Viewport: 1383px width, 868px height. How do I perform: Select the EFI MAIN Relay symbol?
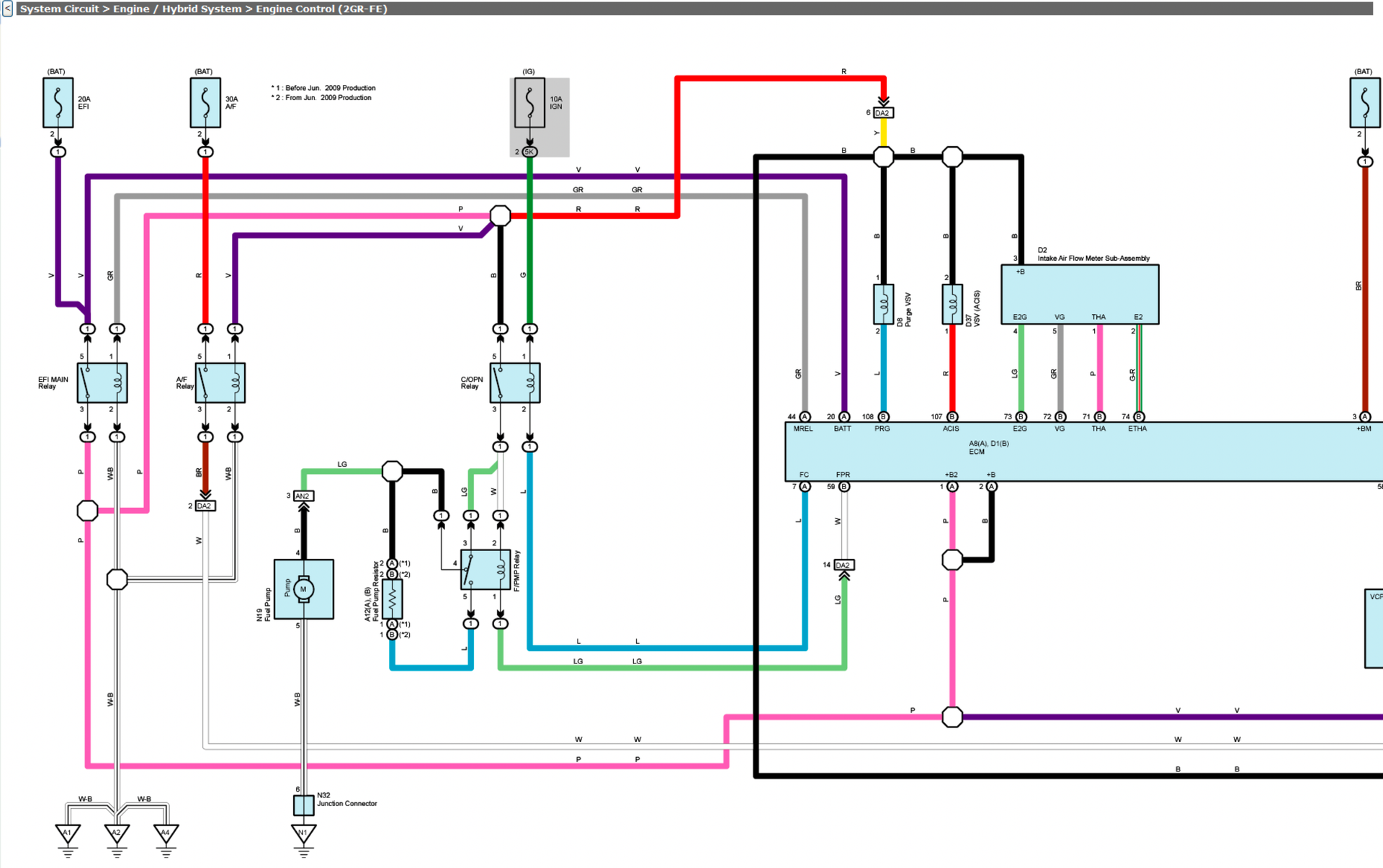[x=102, y=382]
